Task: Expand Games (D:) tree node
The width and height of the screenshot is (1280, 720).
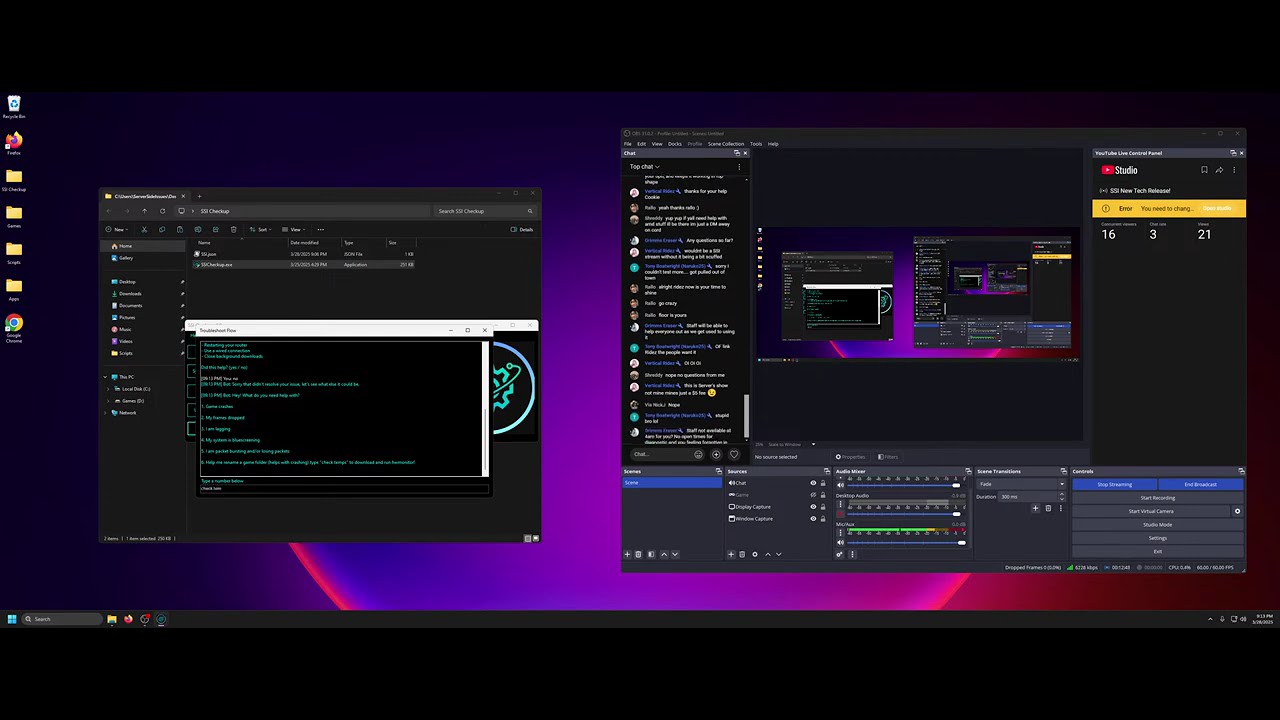Action: [108, 401]
